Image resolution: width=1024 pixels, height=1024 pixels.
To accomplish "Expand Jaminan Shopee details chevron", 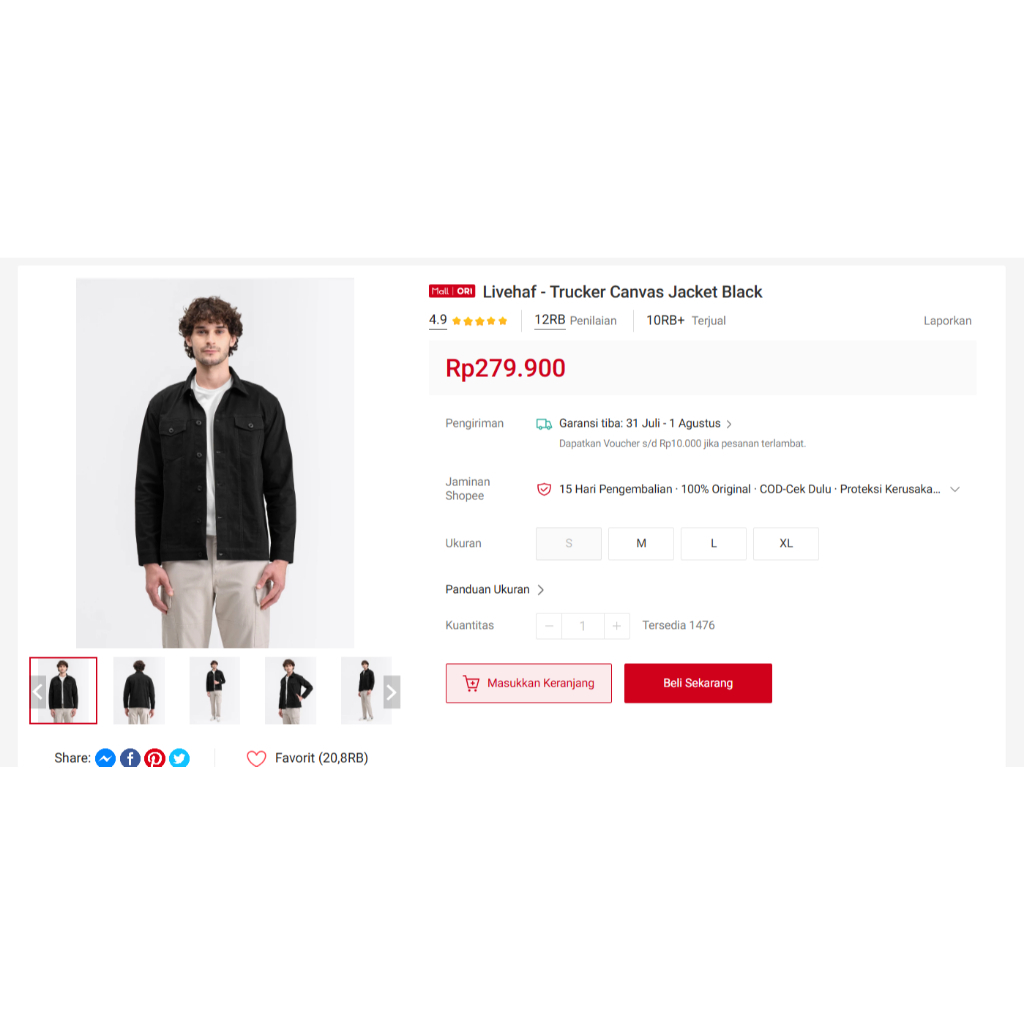I will pyautogui.click(x=955, y=489).
